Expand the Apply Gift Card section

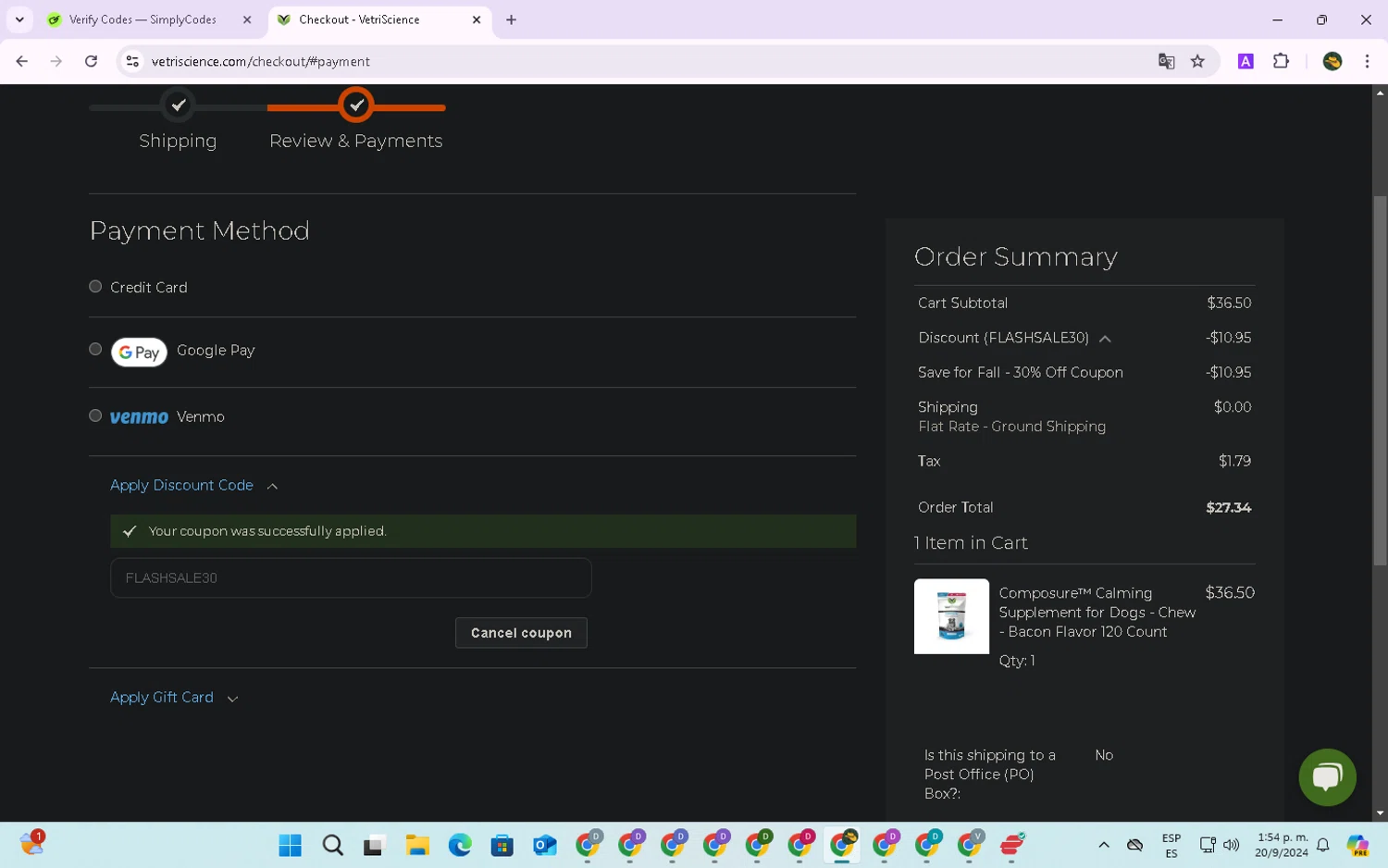coord(174,698)
